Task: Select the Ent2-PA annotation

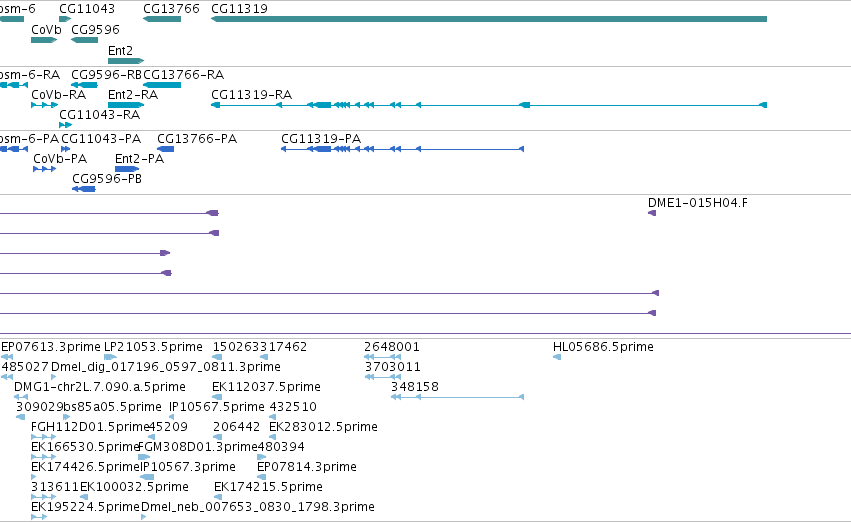Action: 127,169
